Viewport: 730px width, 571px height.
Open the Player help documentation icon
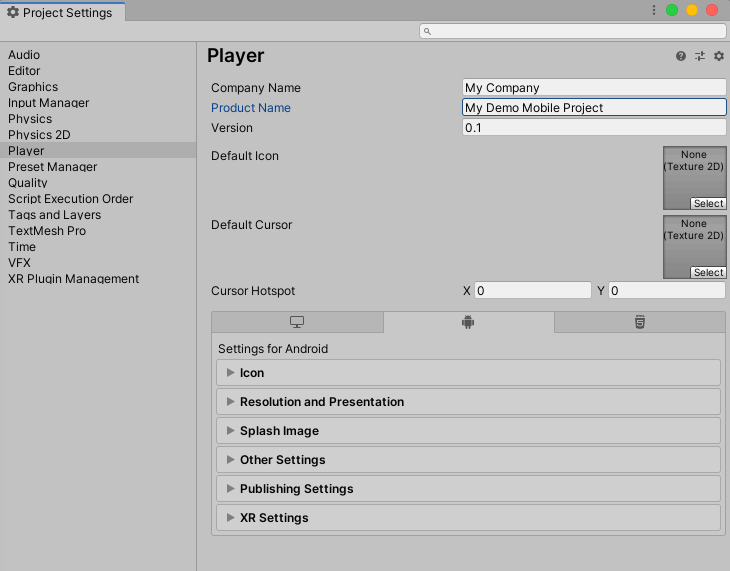tap(681, 57)
